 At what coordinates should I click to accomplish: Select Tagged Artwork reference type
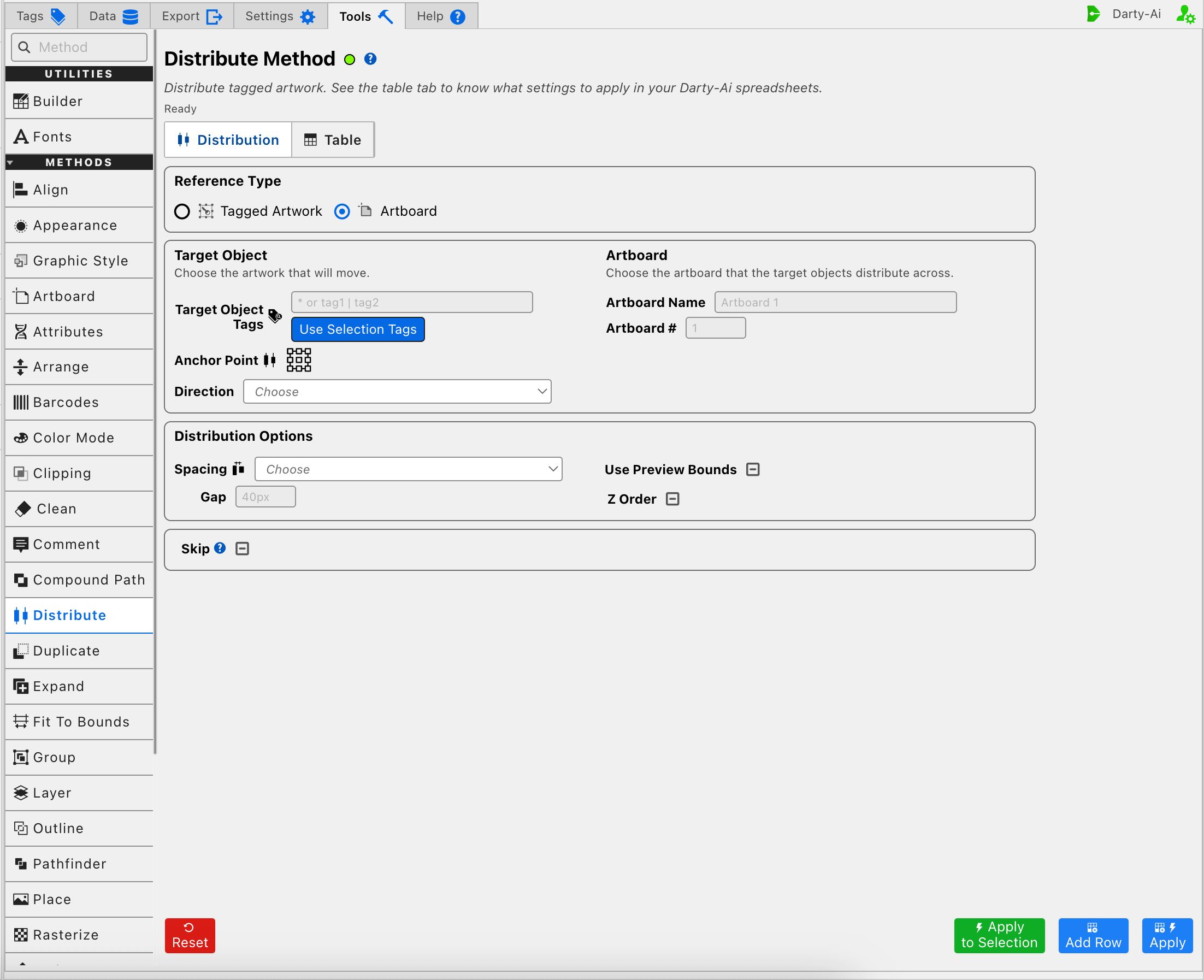182,211
